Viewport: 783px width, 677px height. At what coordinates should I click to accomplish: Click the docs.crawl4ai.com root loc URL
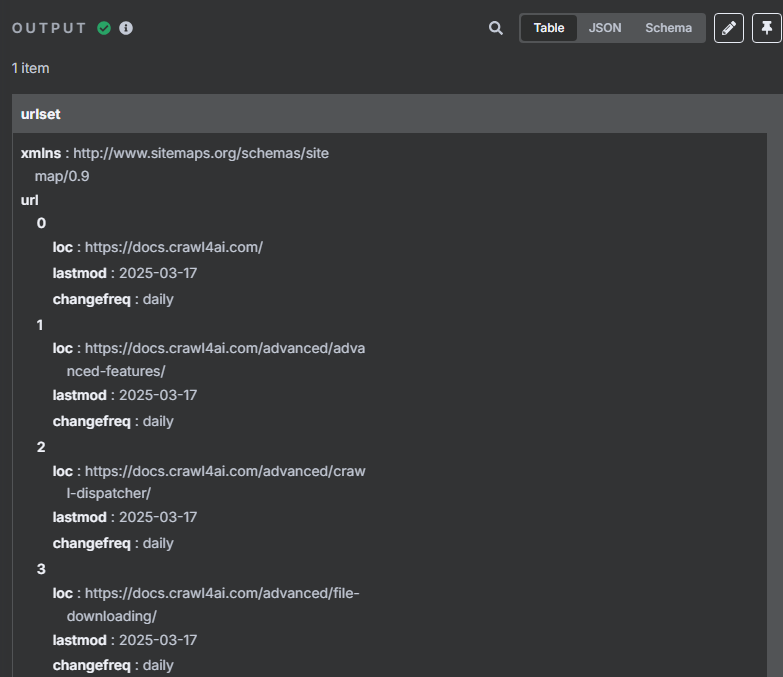coord(174,247)
